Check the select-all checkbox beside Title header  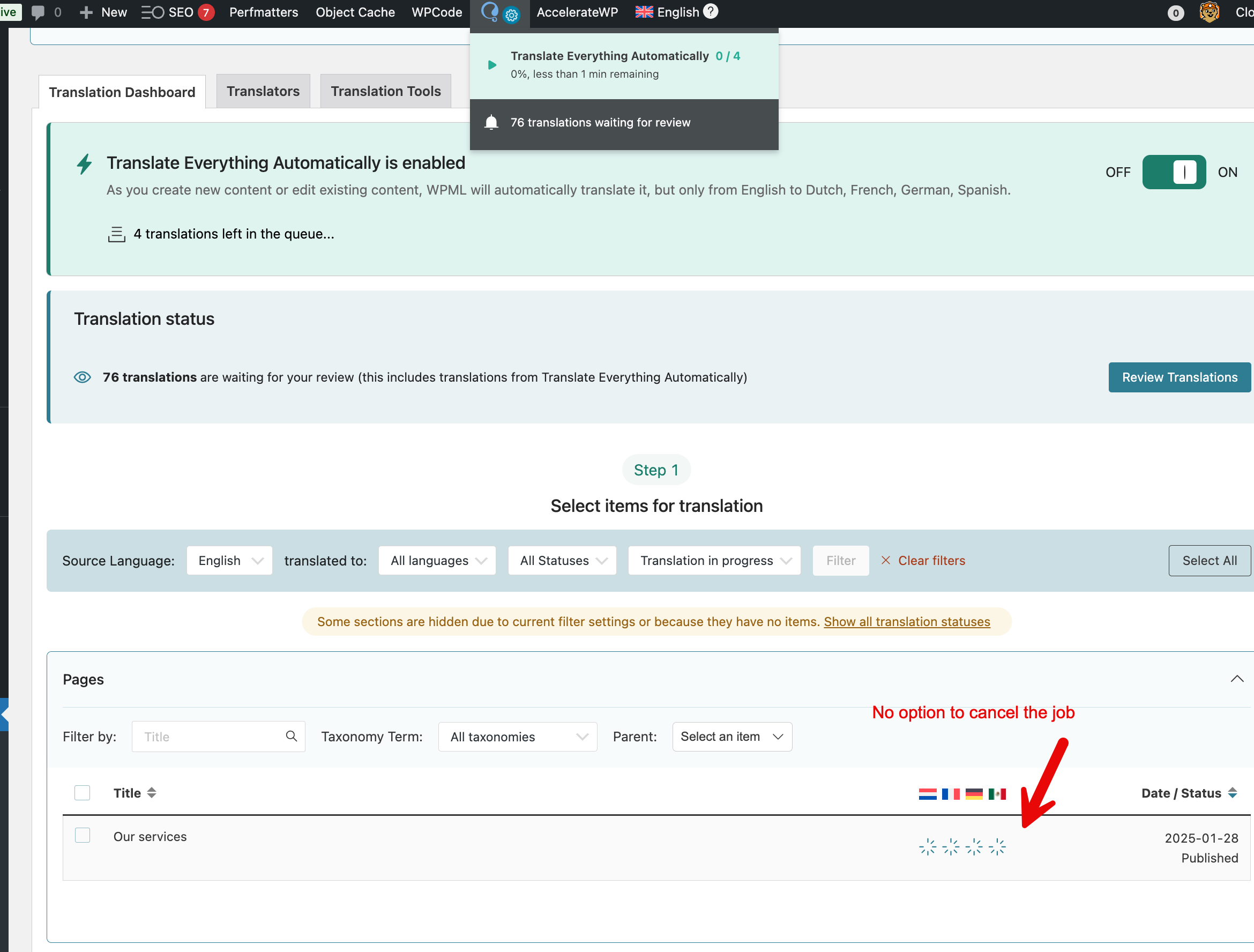82,793
